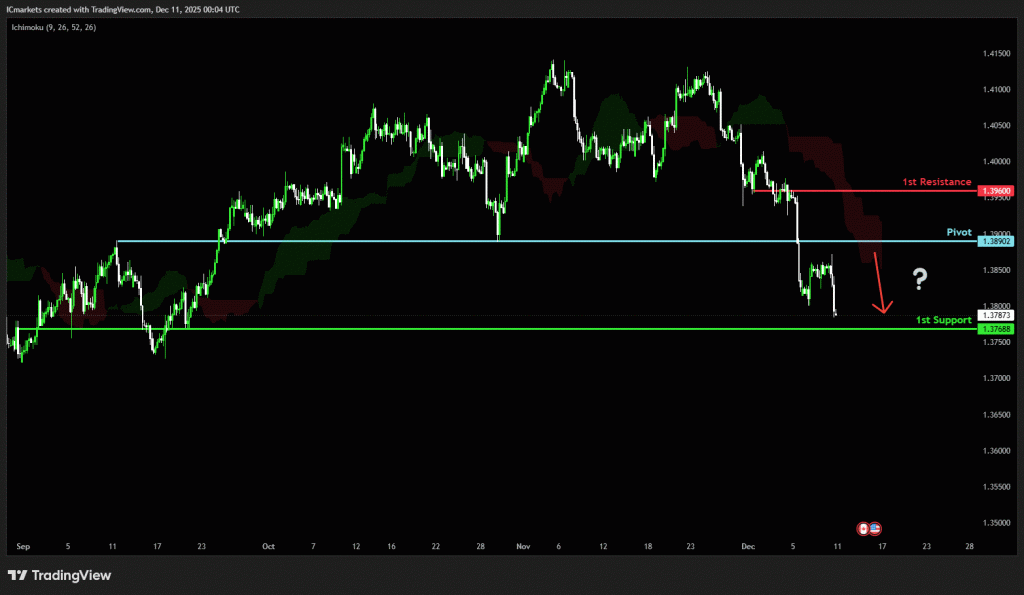Viewport: 1024px width, 595px height.
Task: Click the Oct label on time axis
Action: (267, 547)
